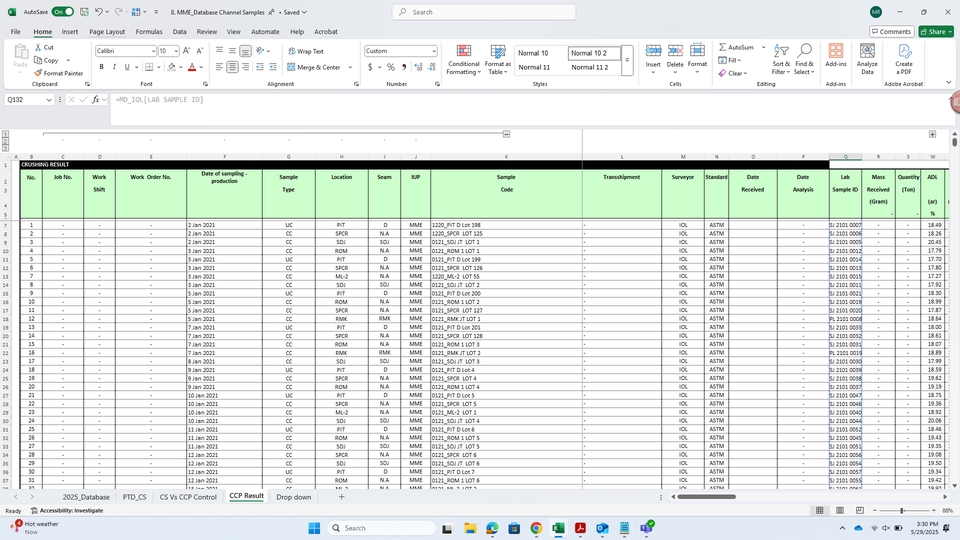Image resolution: width=960 pixels, height=540 pixels.
Task: Toggle Bold formatting
Action: click(102, 67)
